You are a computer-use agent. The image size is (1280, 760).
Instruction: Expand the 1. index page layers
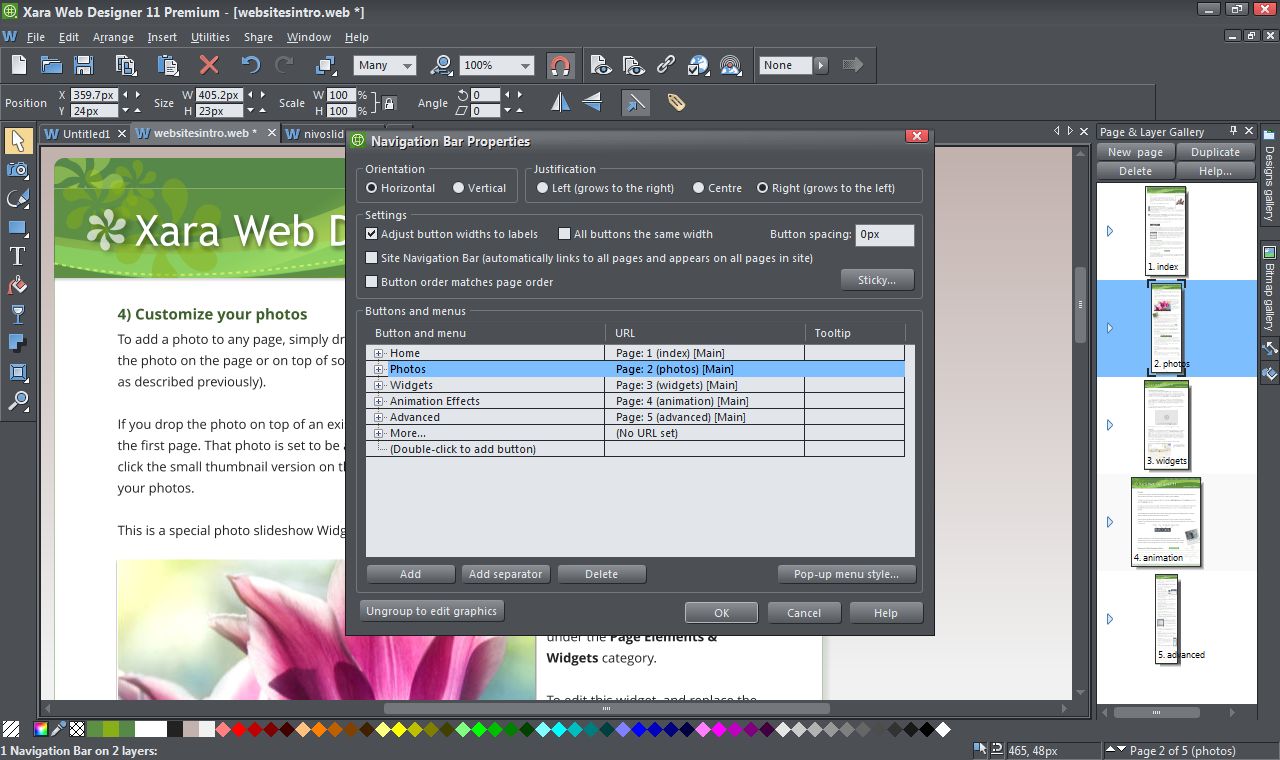(1109, 231)
